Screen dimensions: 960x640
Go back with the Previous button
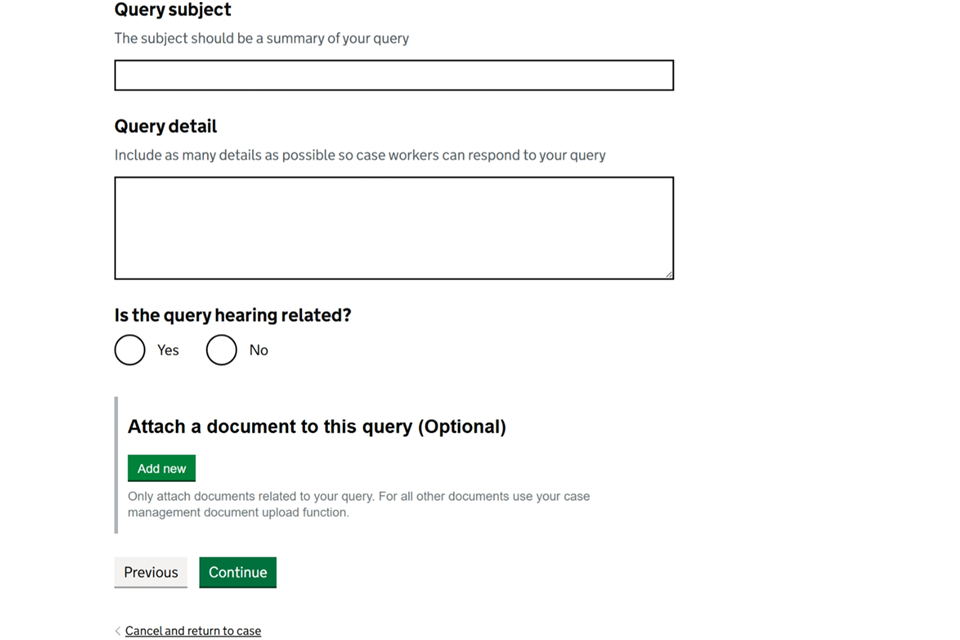point(150,572)
